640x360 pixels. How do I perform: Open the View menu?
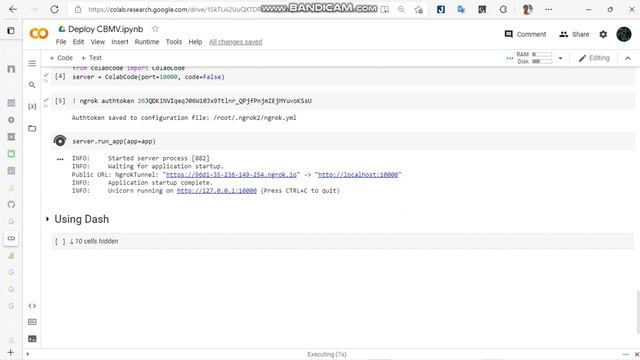pyautogui.click(x=98, y=42)
